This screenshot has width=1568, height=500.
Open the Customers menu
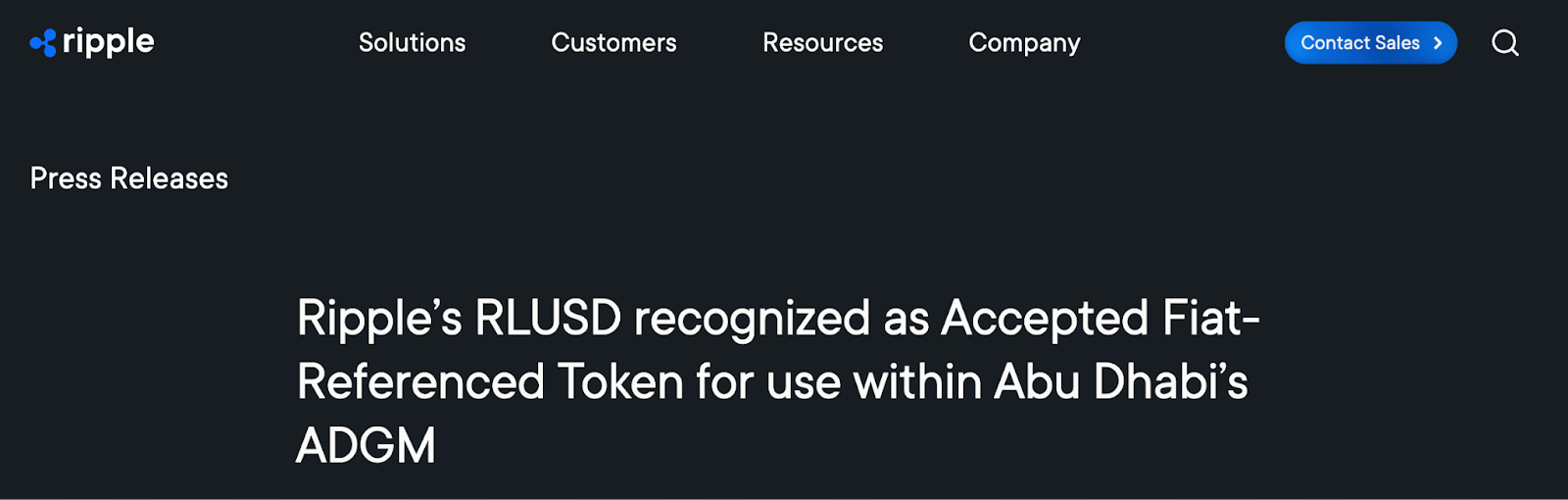(x=613, y=43)
